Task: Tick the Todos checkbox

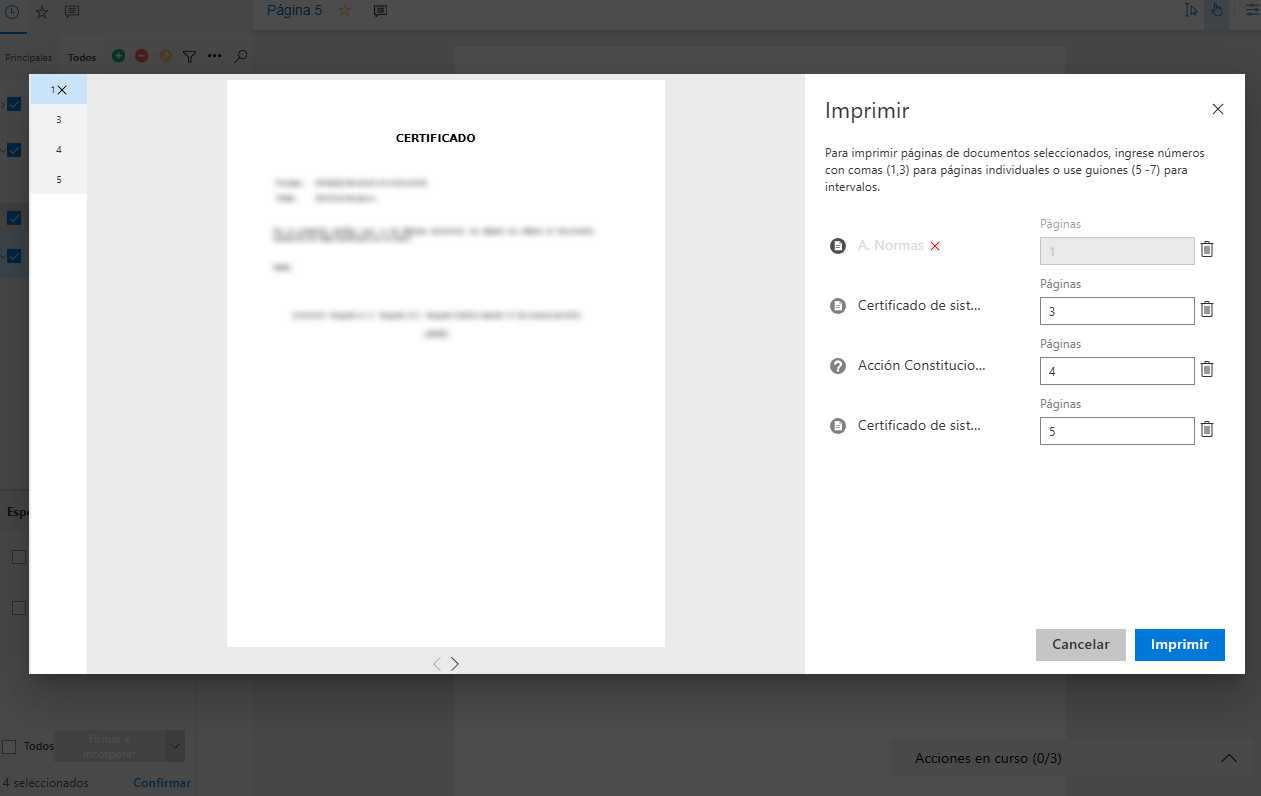Action: click(9, 746)
